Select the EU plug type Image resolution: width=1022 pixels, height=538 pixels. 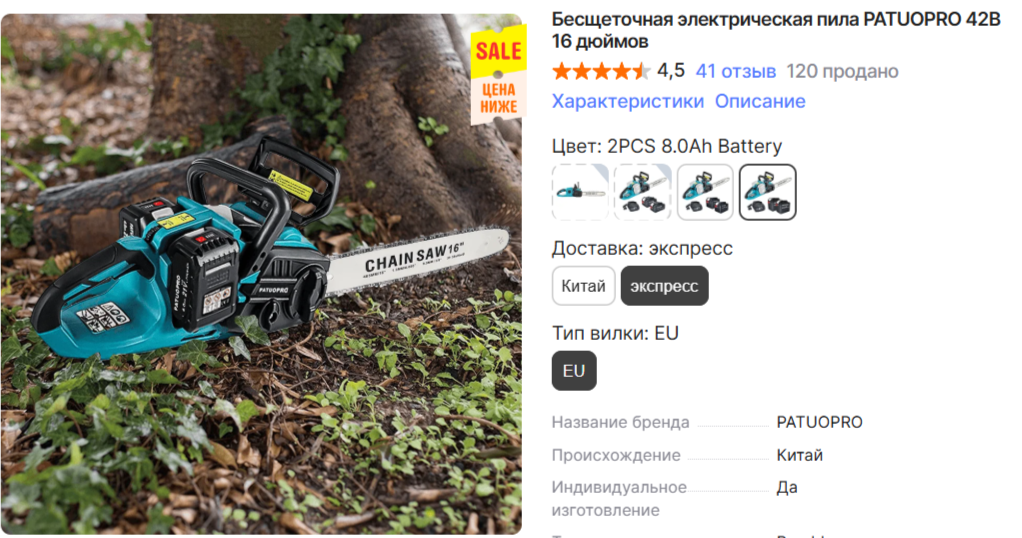click(574, 370)
